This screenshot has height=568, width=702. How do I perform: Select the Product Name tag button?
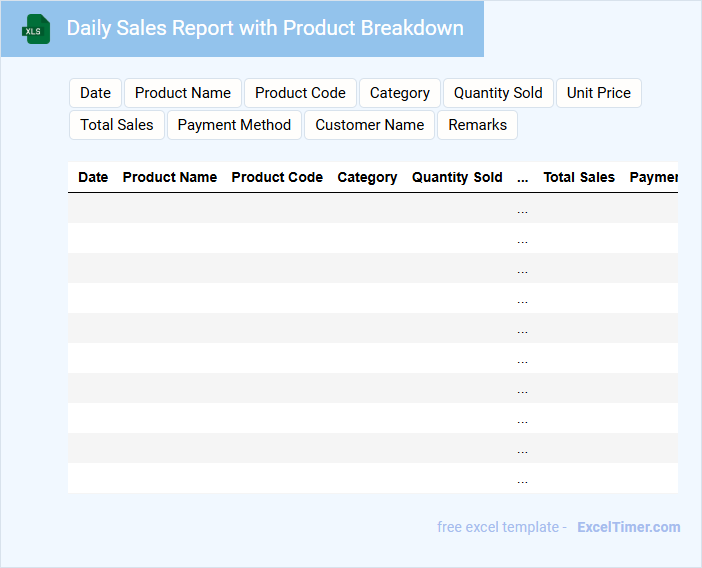click(x=183, y=93)
